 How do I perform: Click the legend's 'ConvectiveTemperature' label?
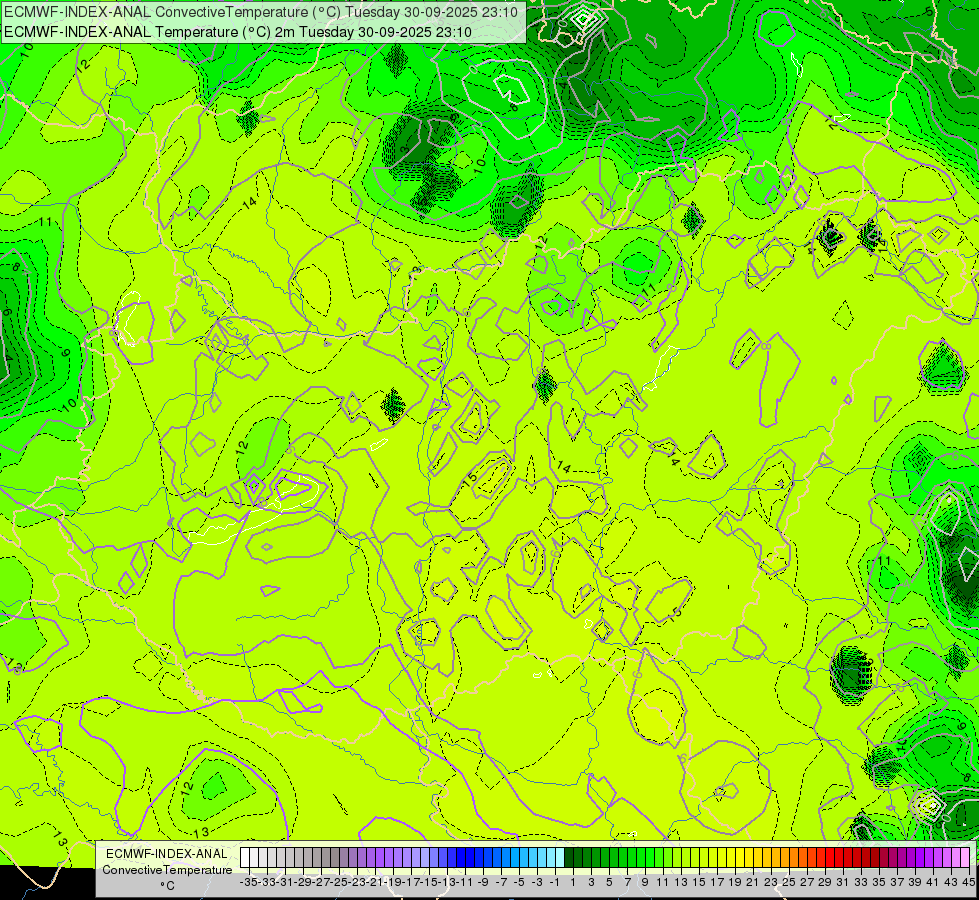(x=167, y=870)
